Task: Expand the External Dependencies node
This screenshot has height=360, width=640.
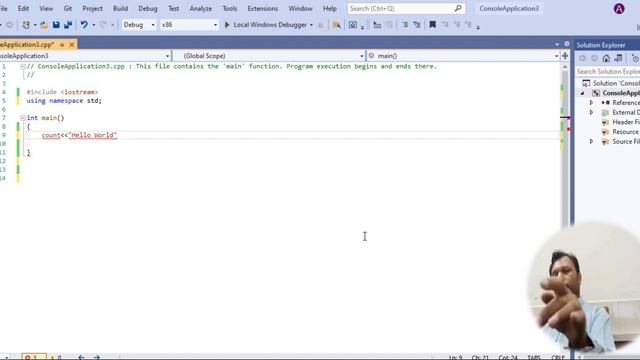Action: tap(591, 112)
